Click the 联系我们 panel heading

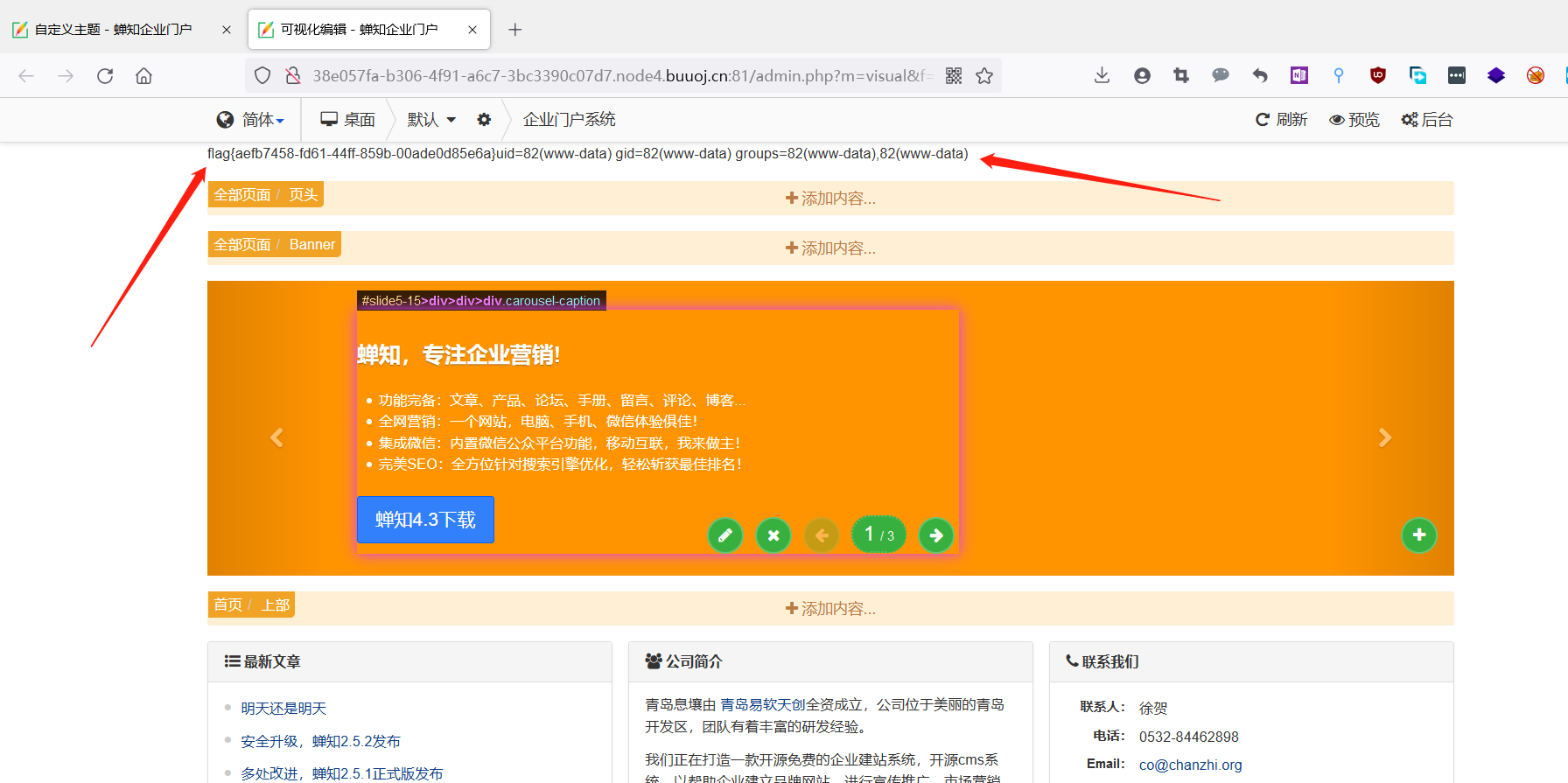click(1102, 662)
